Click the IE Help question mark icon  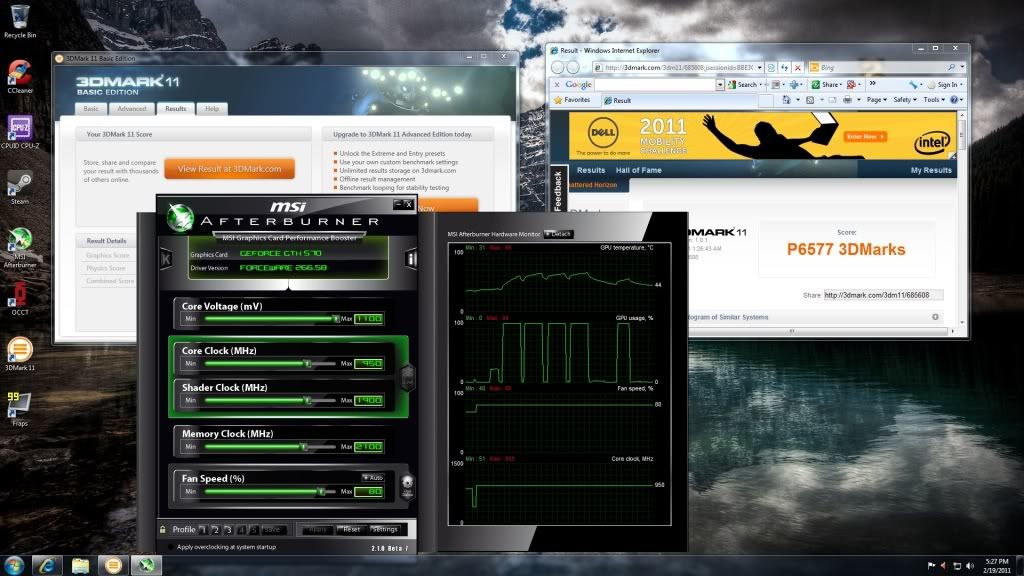pyautogui.click(x=954, y=100)
